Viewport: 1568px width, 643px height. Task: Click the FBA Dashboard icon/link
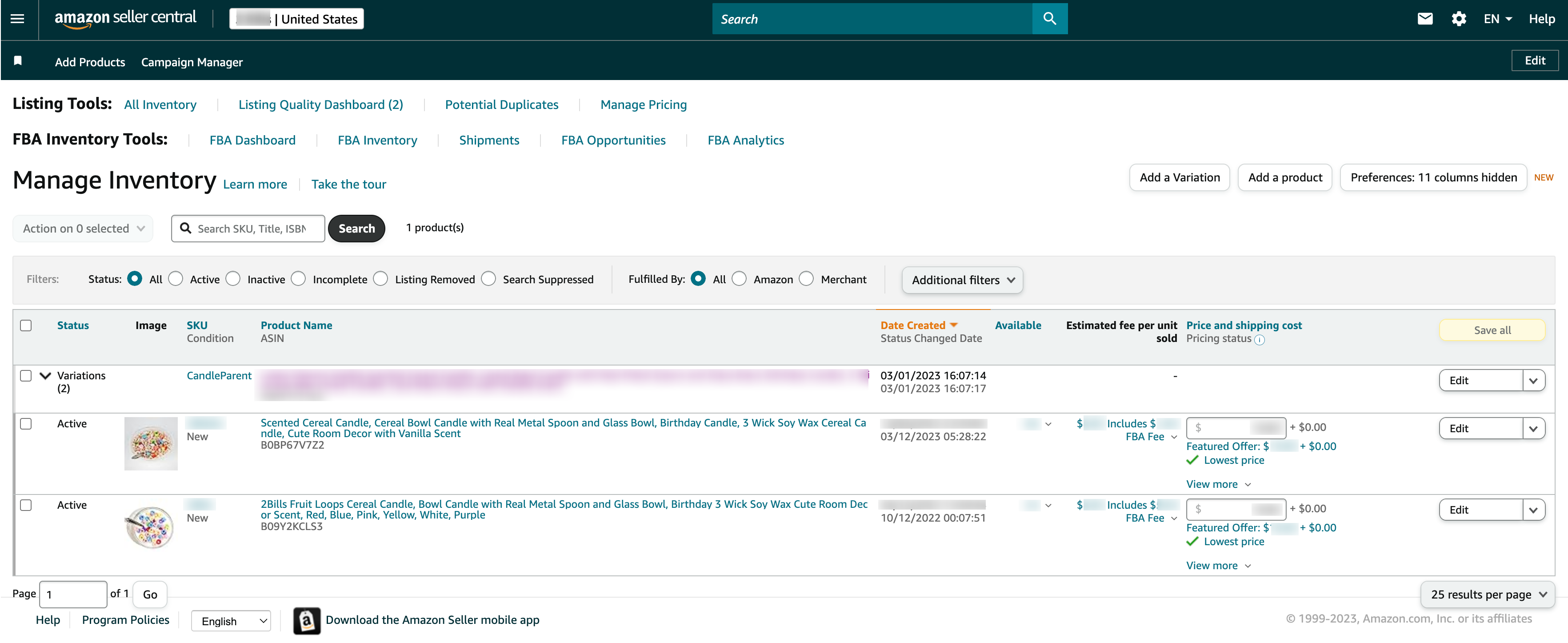click(x=252, y=140)
